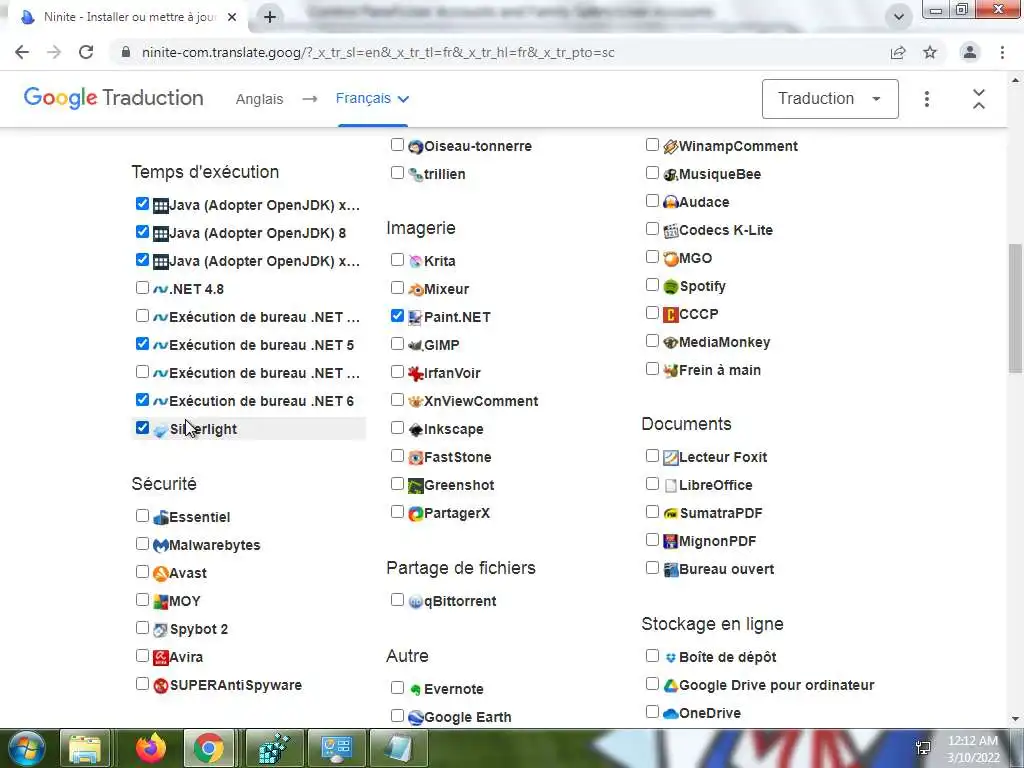Click the page vertical scrollbar thumb
Screen dimensions: 1024x768
pyautogui.click(x=1015, y=308)
